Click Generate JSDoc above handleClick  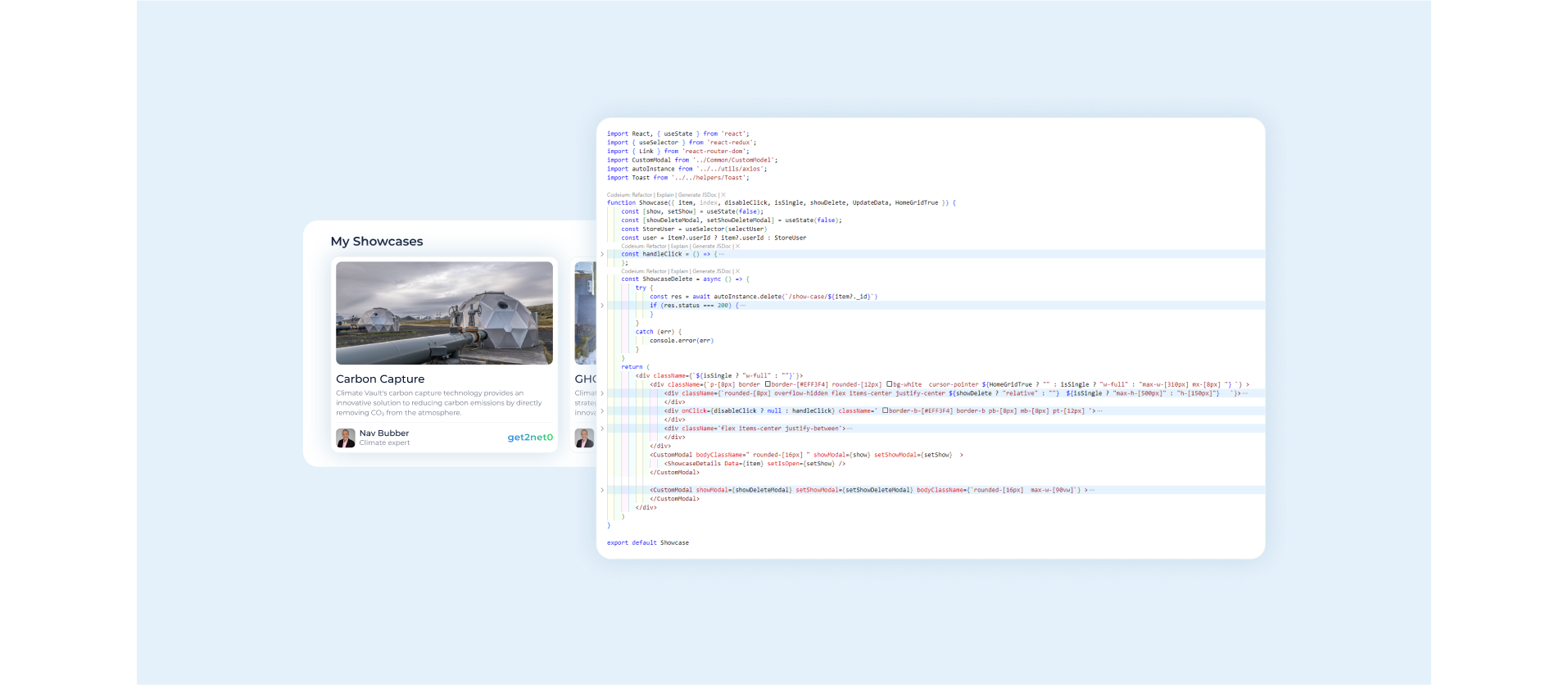(712, 246)
